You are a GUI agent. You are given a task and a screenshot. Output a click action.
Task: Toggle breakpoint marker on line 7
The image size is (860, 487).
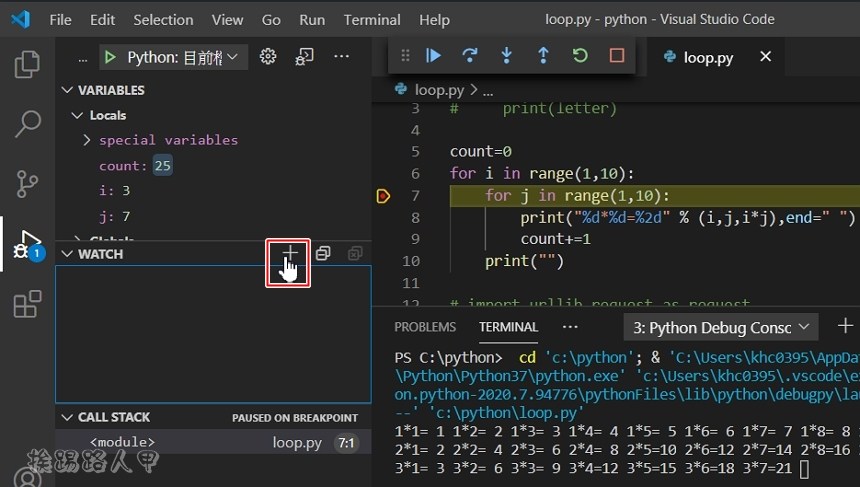click(383, 196)
